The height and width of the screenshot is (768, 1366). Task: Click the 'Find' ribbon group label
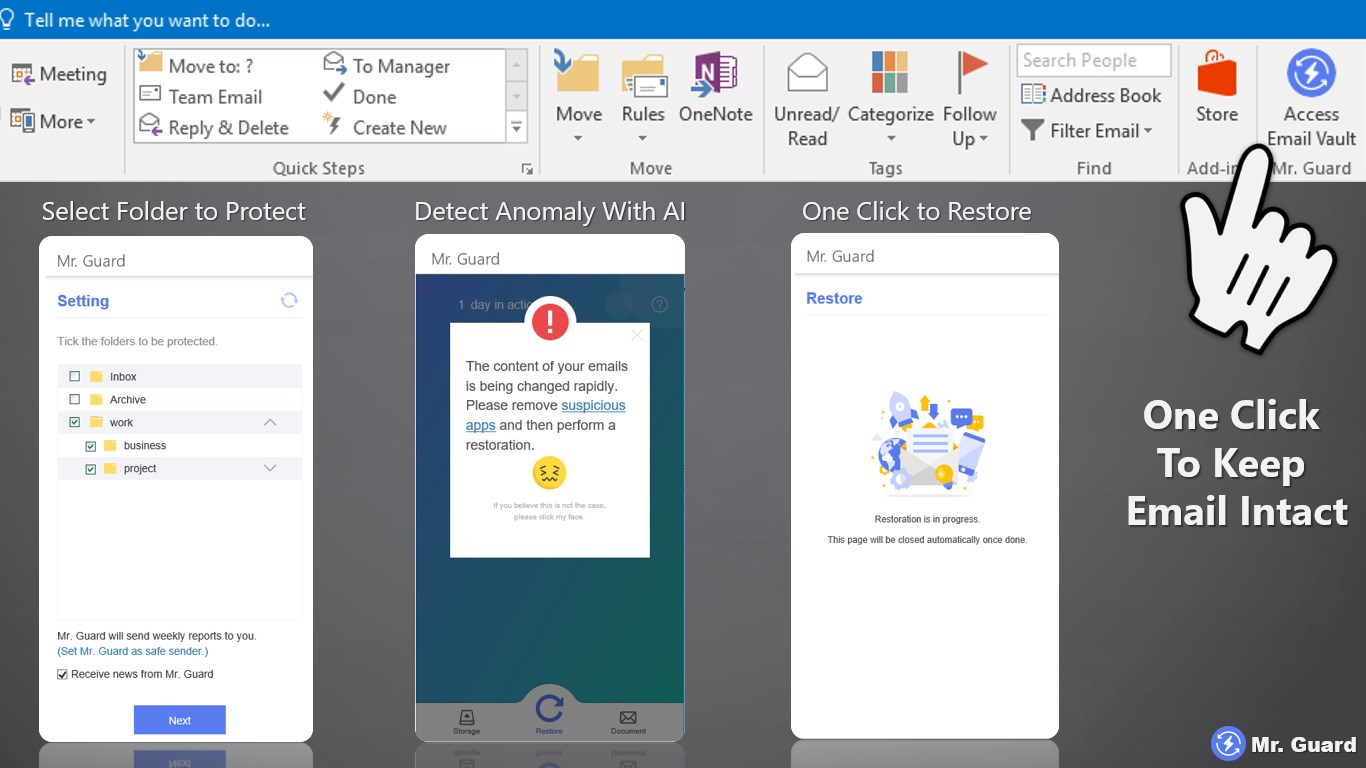[1094, 168]
